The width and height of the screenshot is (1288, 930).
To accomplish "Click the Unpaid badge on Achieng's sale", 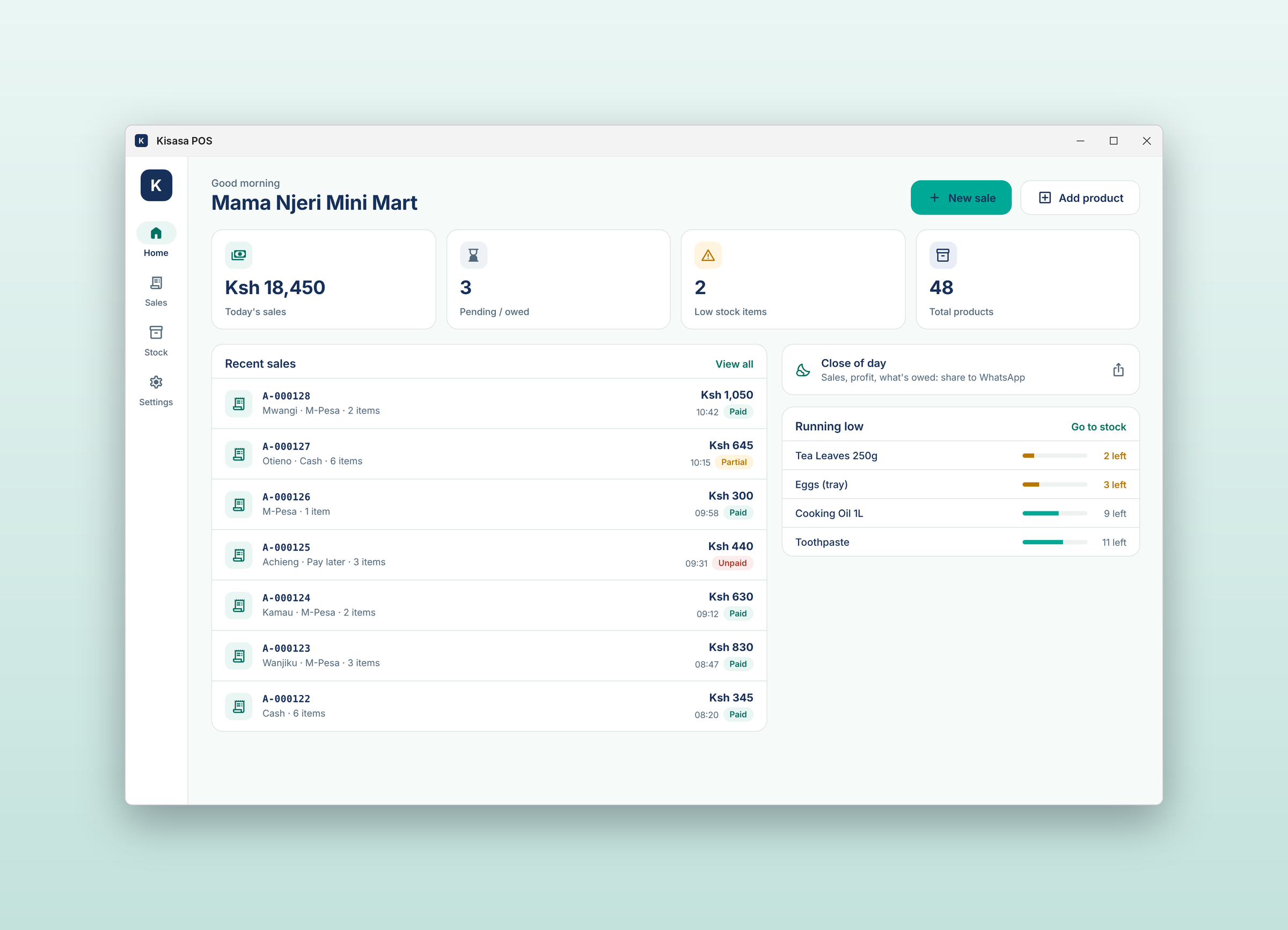I will pos(732,563).
